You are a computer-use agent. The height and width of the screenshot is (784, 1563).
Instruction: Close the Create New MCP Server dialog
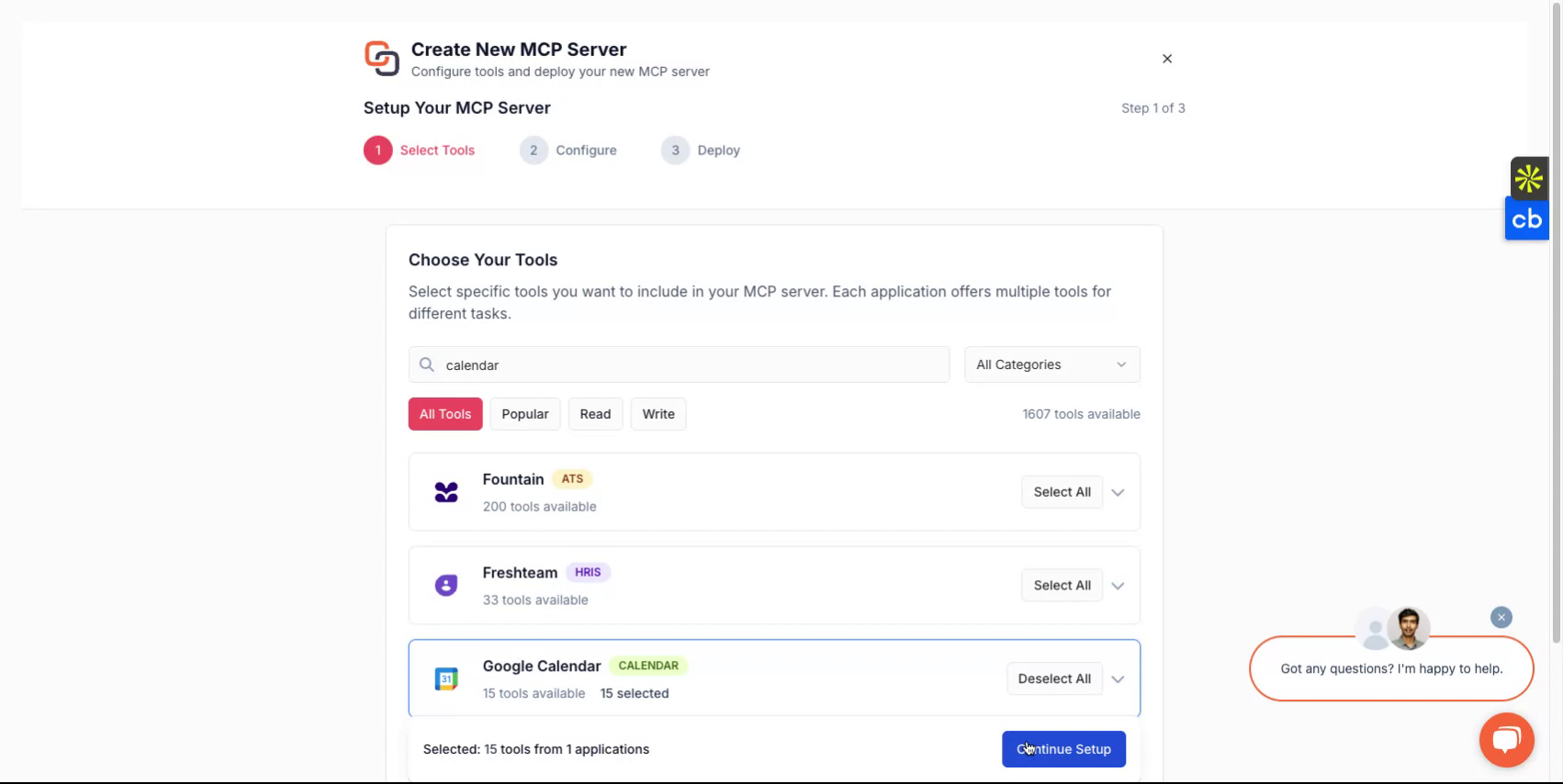click(x=1167, y=59)
